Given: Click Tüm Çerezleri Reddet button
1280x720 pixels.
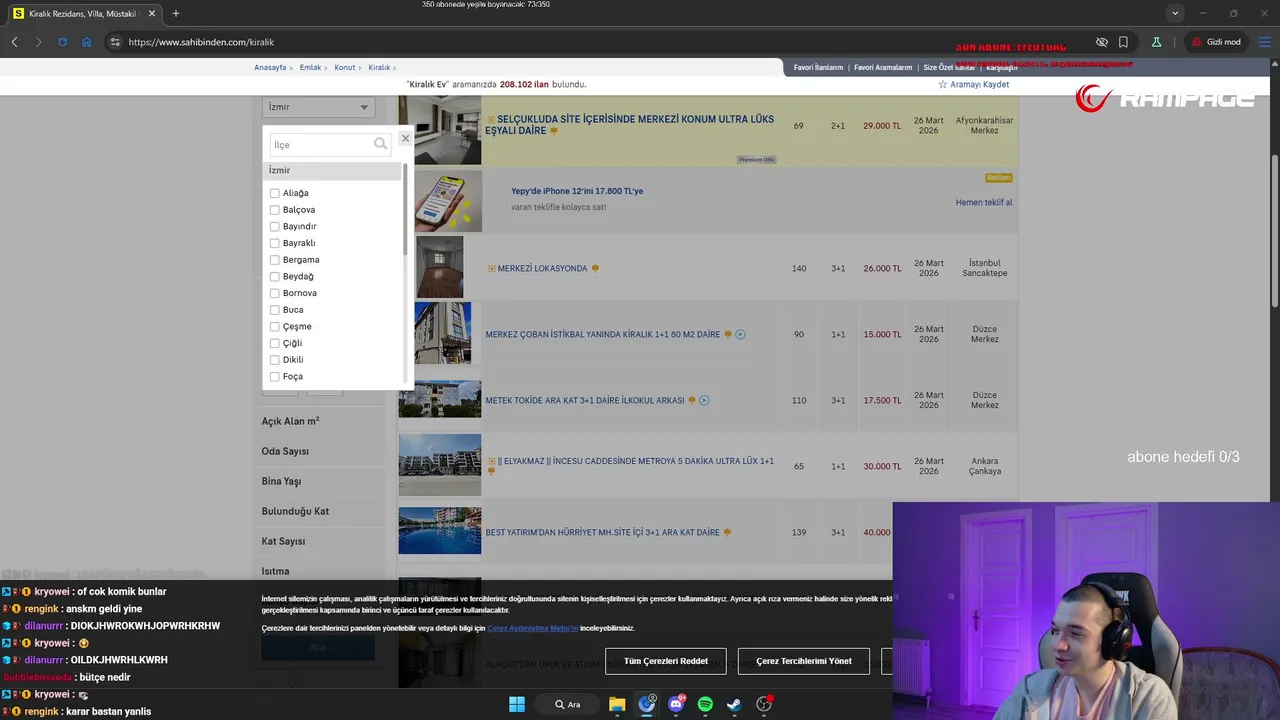Looking at the screenshot, I should pyautogui.click(x=666, y=661).
